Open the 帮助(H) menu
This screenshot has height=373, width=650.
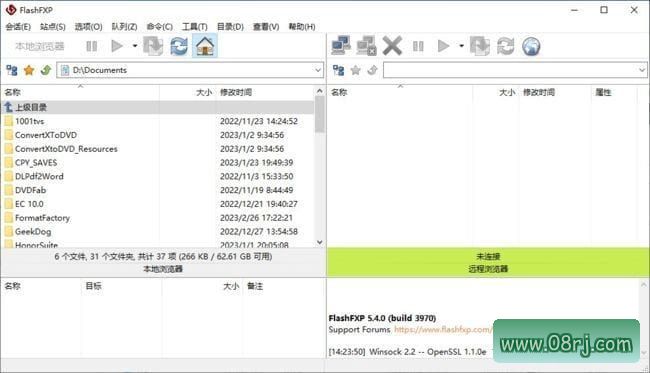pyautogui.click(x=302, y=27)
